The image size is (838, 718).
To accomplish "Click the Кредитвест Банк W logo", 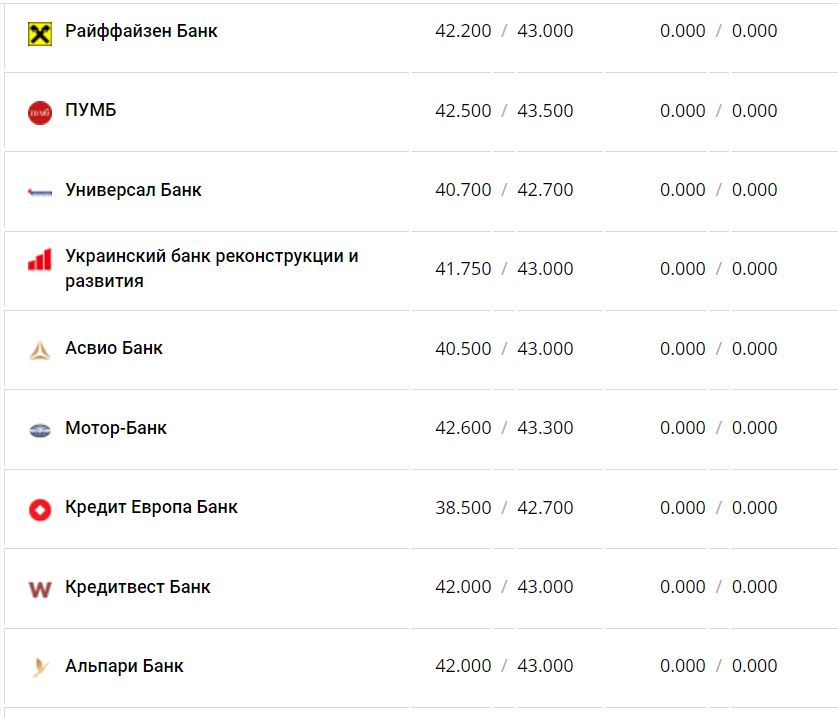I will tap(39, 589).
